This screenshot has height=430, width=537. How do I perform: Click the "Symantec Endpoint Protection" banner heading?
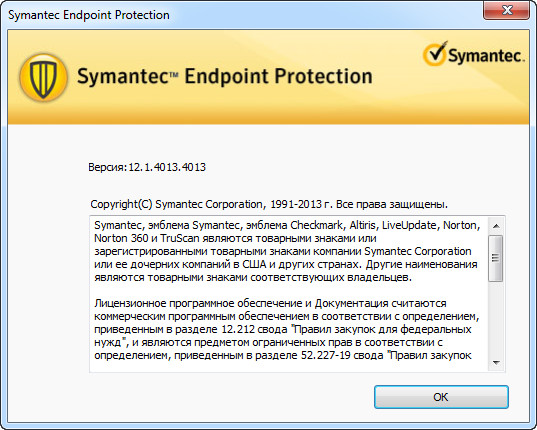[x=225, y=76]
